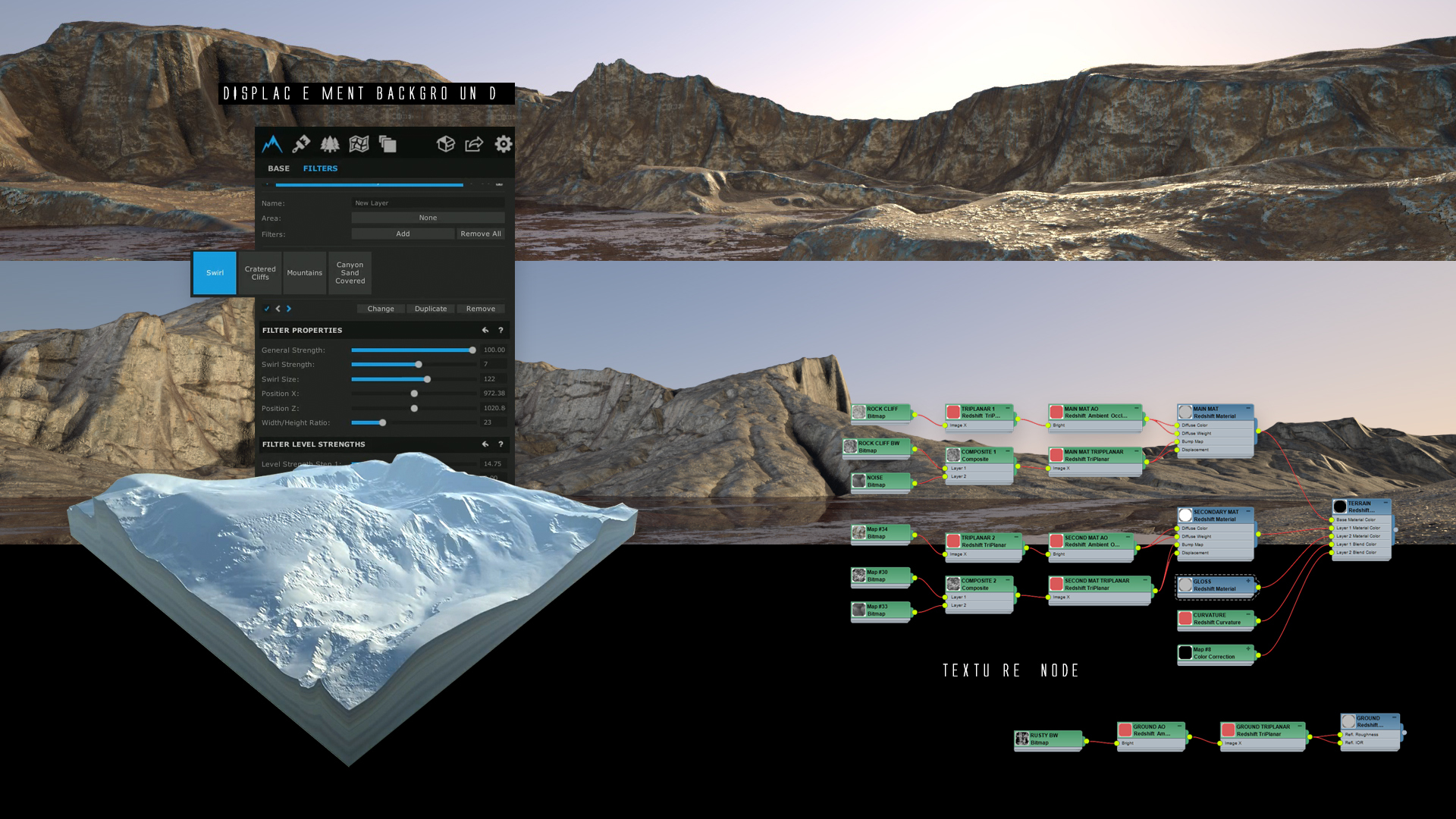Click the Add filter button
Viewport: 1456px width, 819px height.
403,234
